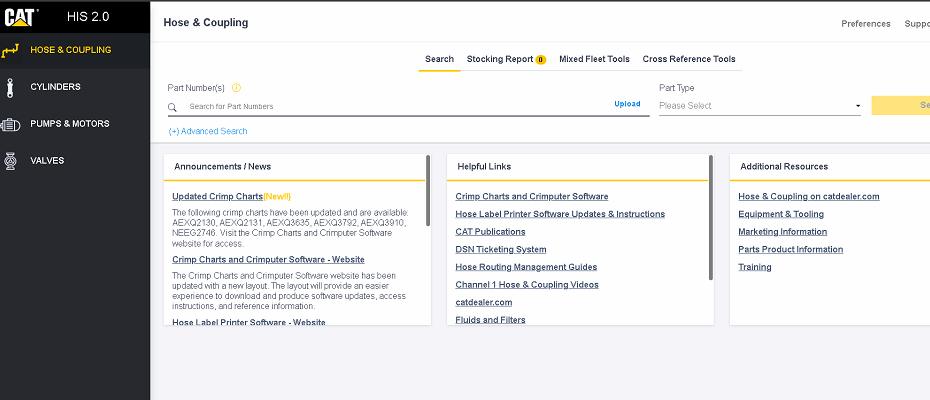Image resolution: width=930 pixels, height=400 pixels.
Task: Click the Stocking Report count badge
Action: [541, 60]
